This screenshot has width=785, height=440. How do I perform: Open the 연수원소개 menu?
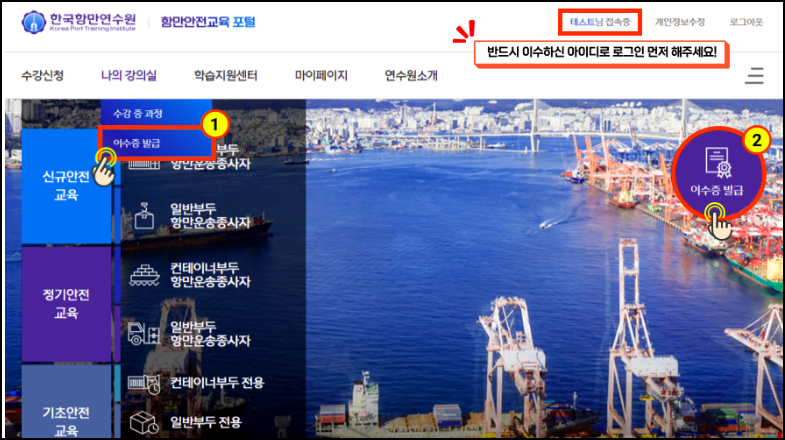tap(411, 76)
